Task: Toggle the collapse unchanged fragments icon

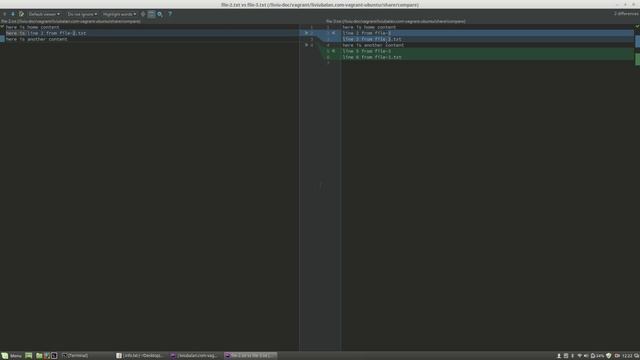Action: [143, 14]
